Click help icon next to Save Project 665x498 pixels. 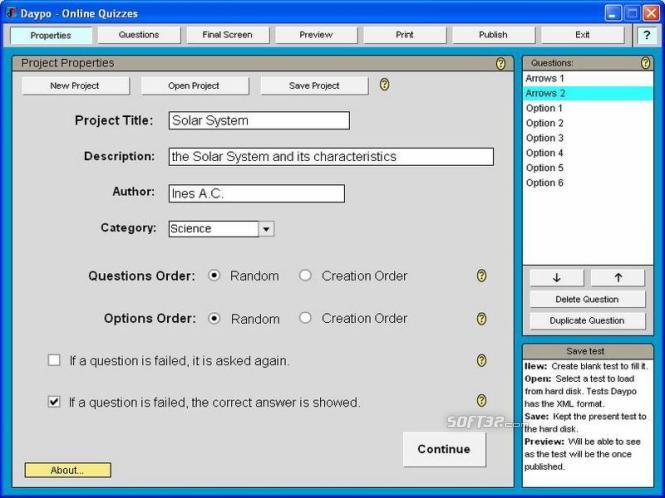pyautogui.click(x=384, y=84)
